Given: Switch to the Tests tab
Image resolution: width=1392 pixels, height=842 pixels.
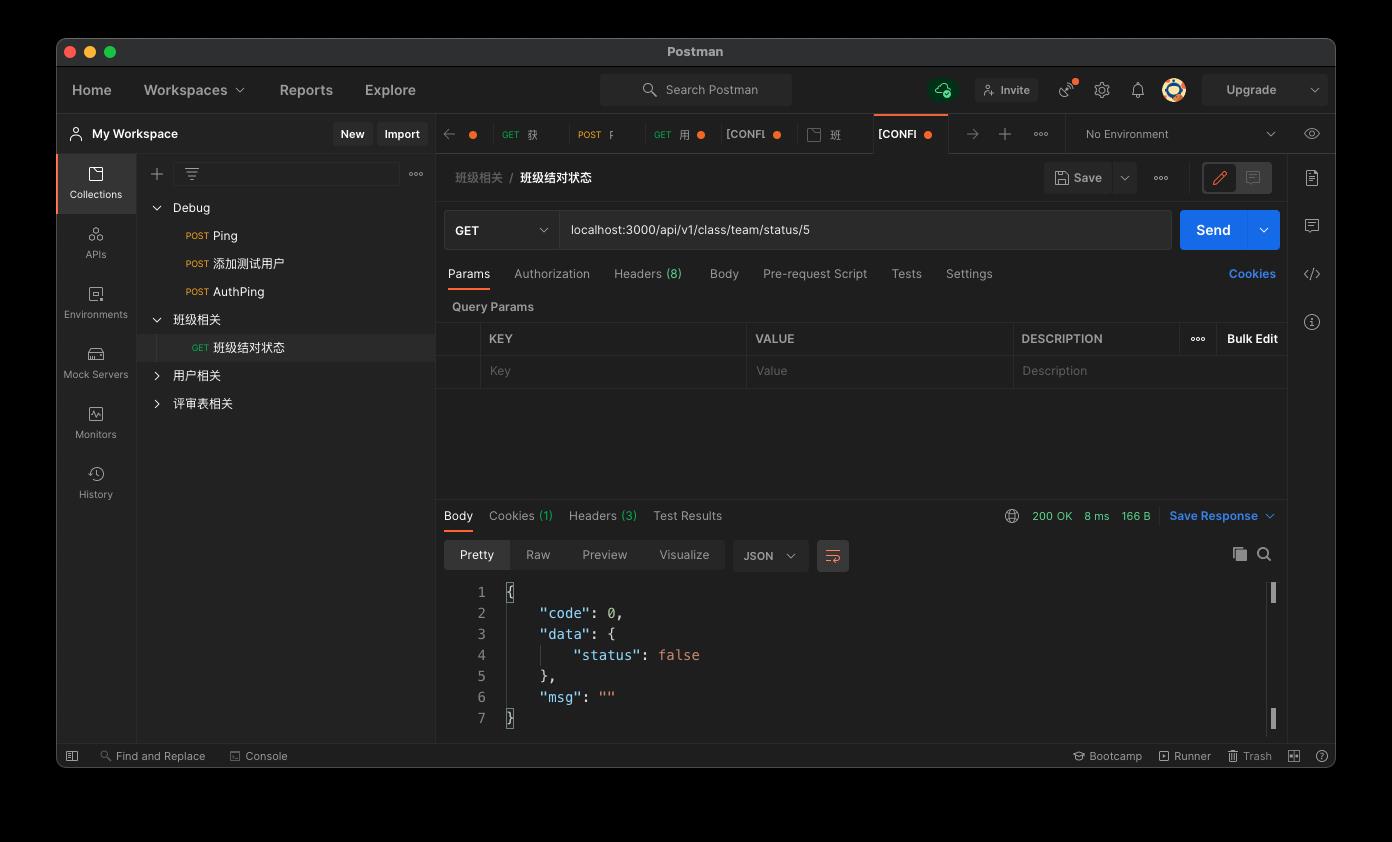Looking at the screenshot, I should tap(907, 274).
